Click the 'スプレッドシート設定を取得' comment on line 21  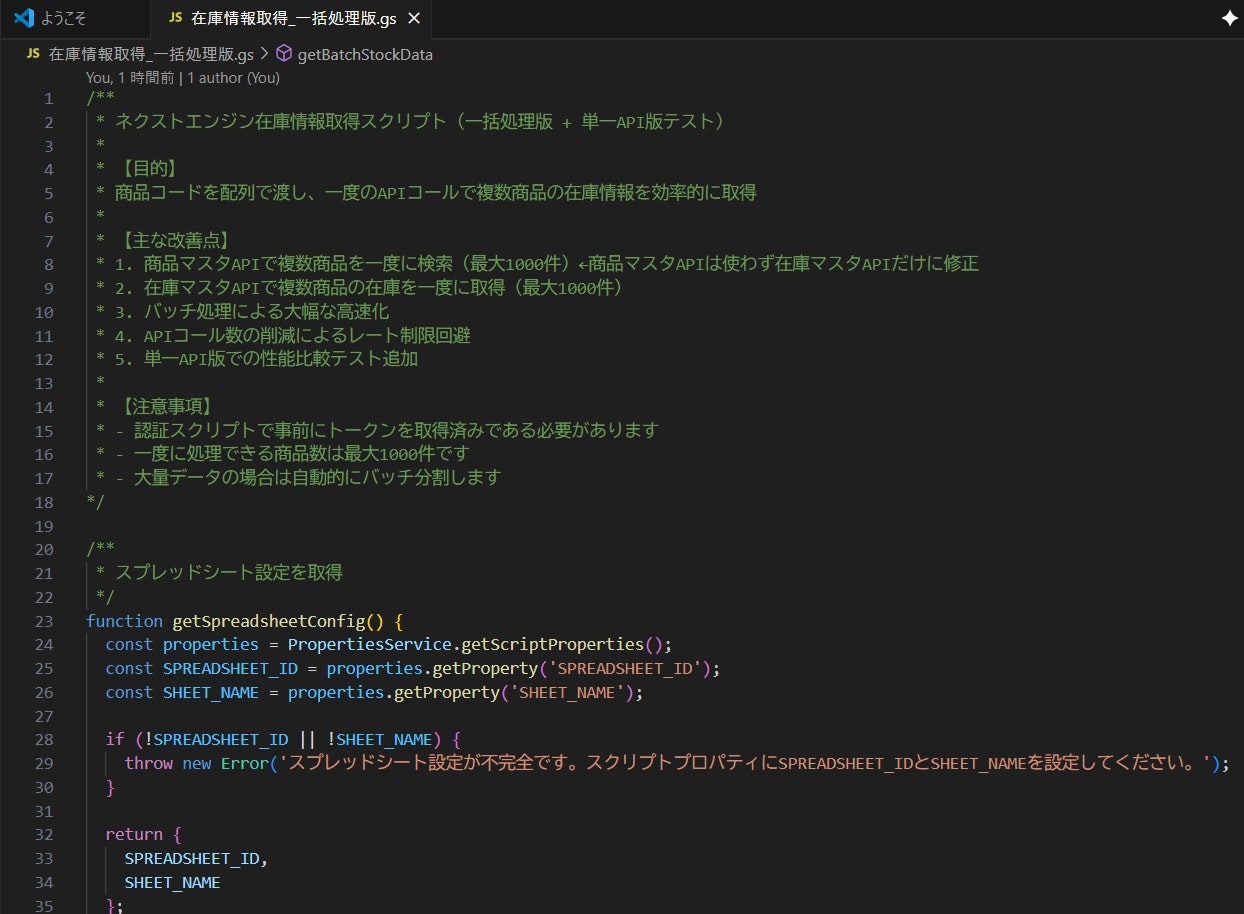coord(229,573)
